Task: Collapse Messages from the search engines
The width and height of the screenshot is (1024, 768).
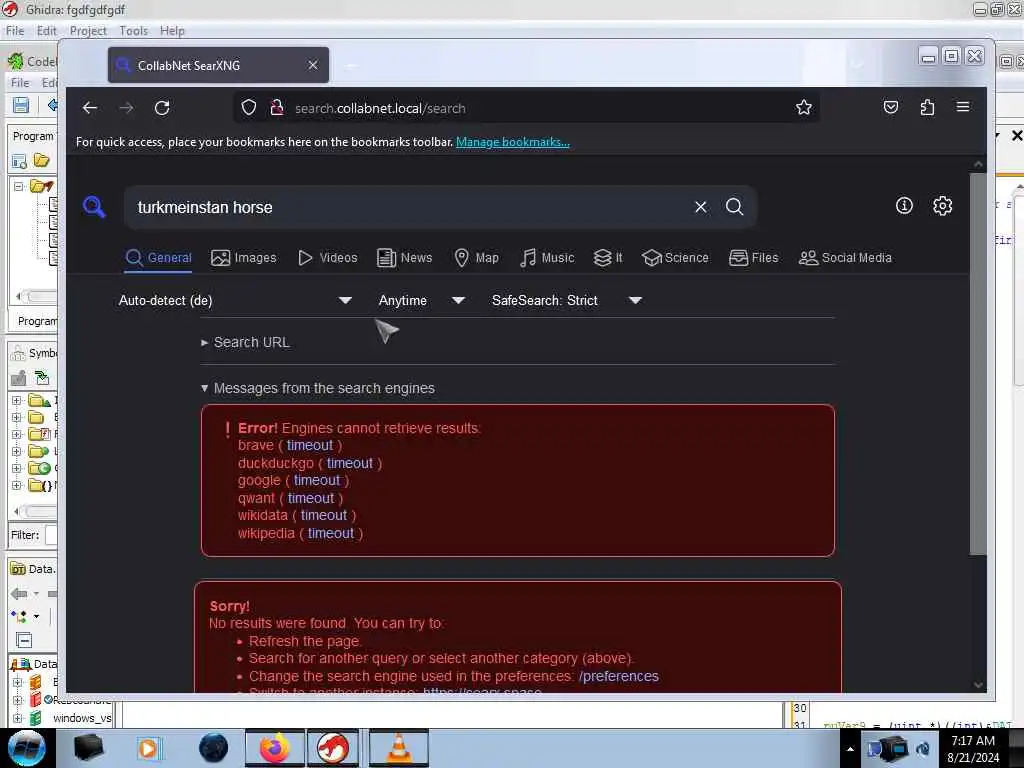Action: pos(318,388)
